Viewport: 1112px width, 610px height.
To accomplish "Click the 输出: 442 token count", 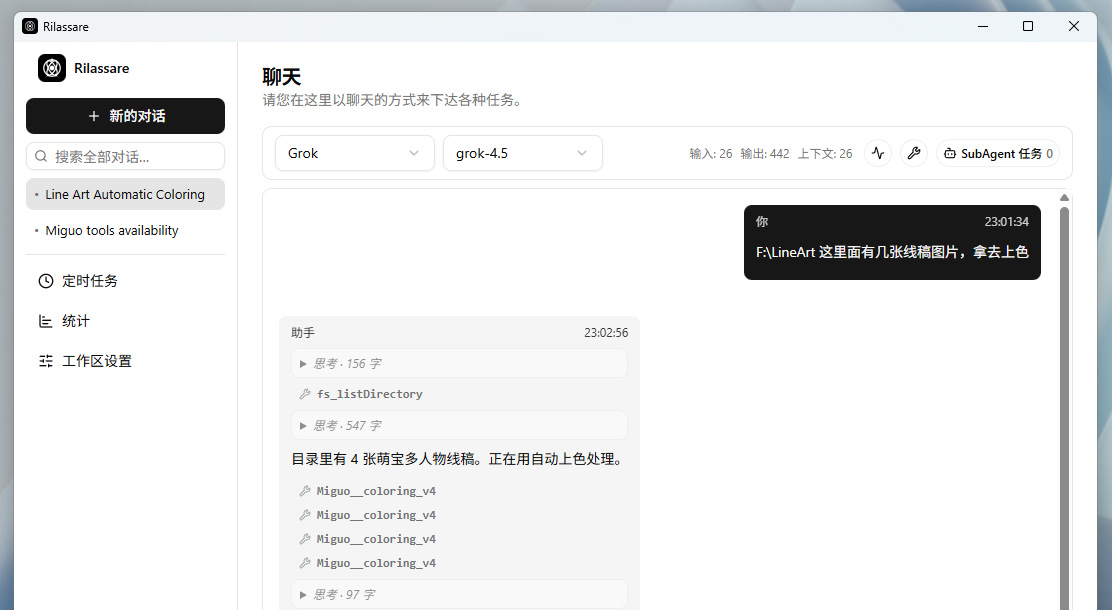I will pos(764,154).
